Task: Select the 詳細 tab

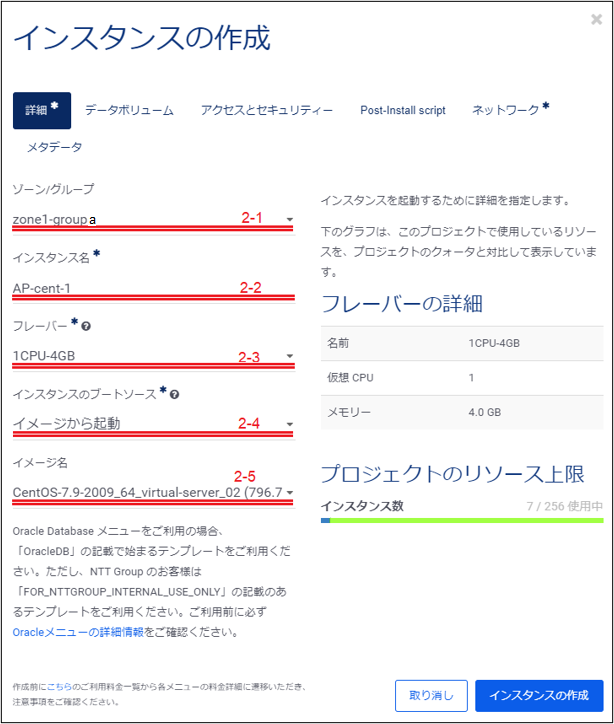Action: [41, 110]
